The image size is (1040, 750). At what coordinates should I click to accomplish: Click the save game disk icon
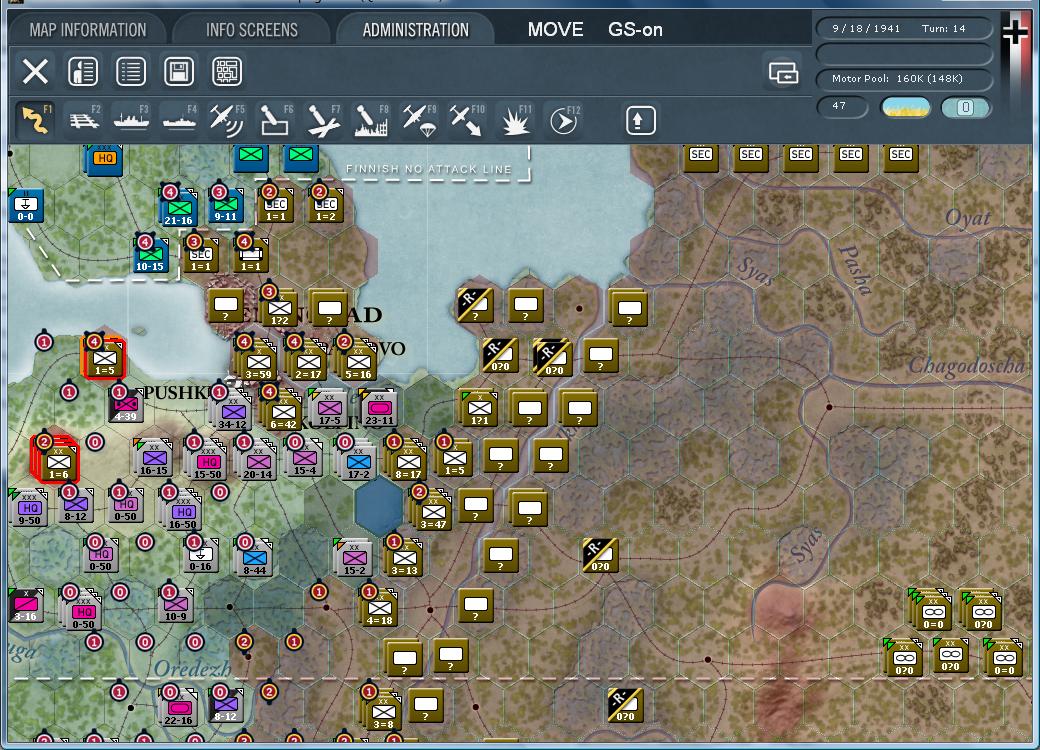(180, 72)
